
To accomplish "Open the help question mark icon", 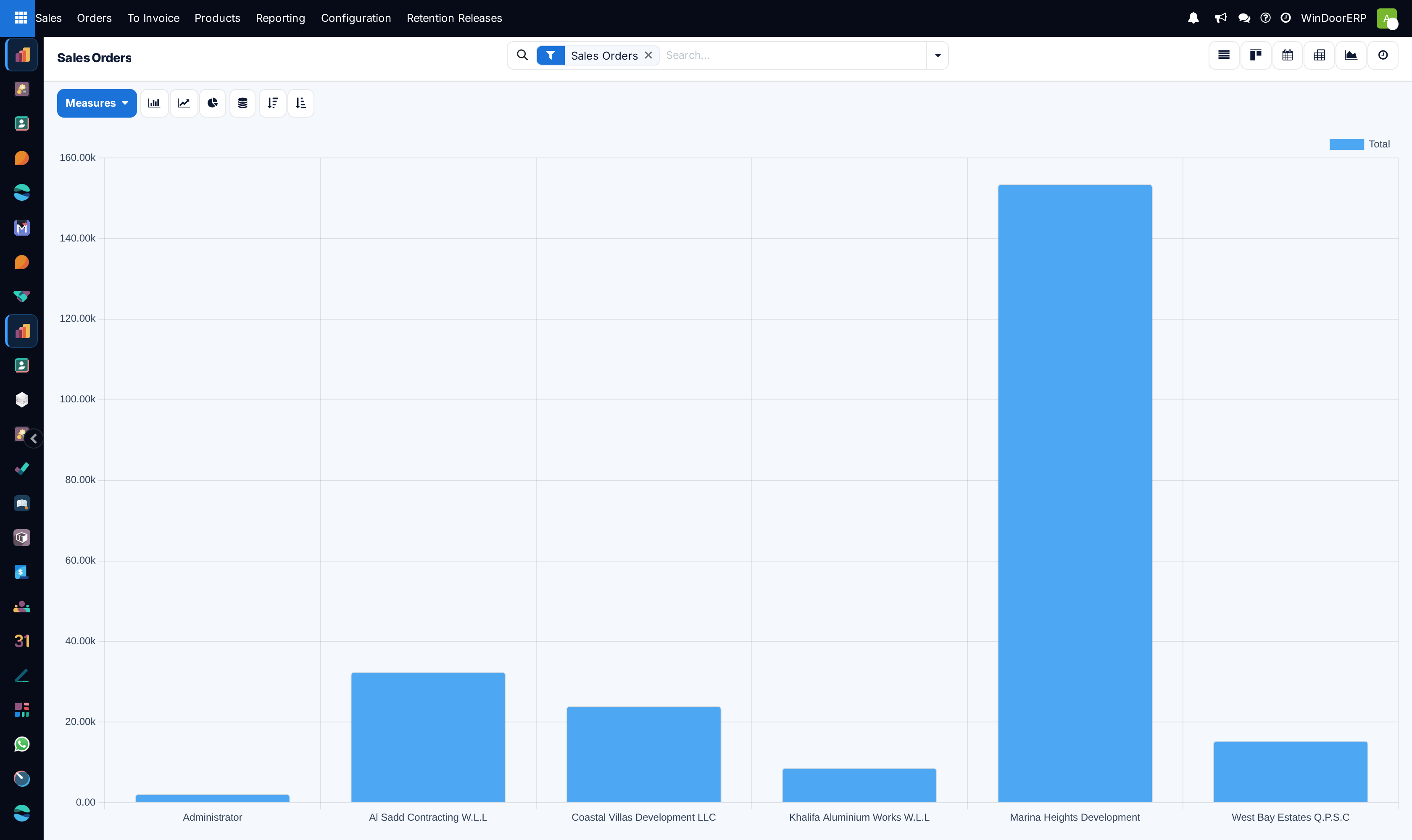I will [x=1265, y=18].
